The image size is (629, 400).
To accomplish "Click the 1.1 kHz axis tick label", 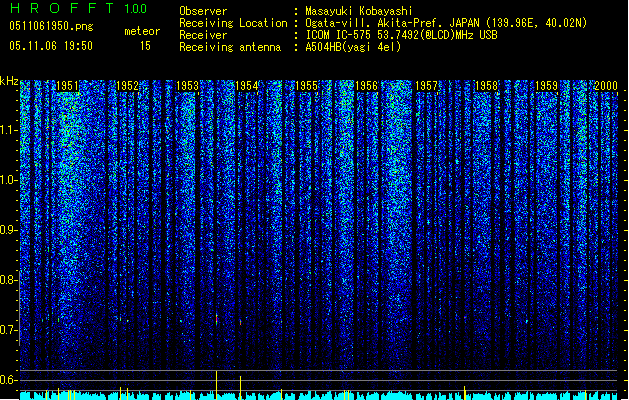I will click(x=8, y=130).
